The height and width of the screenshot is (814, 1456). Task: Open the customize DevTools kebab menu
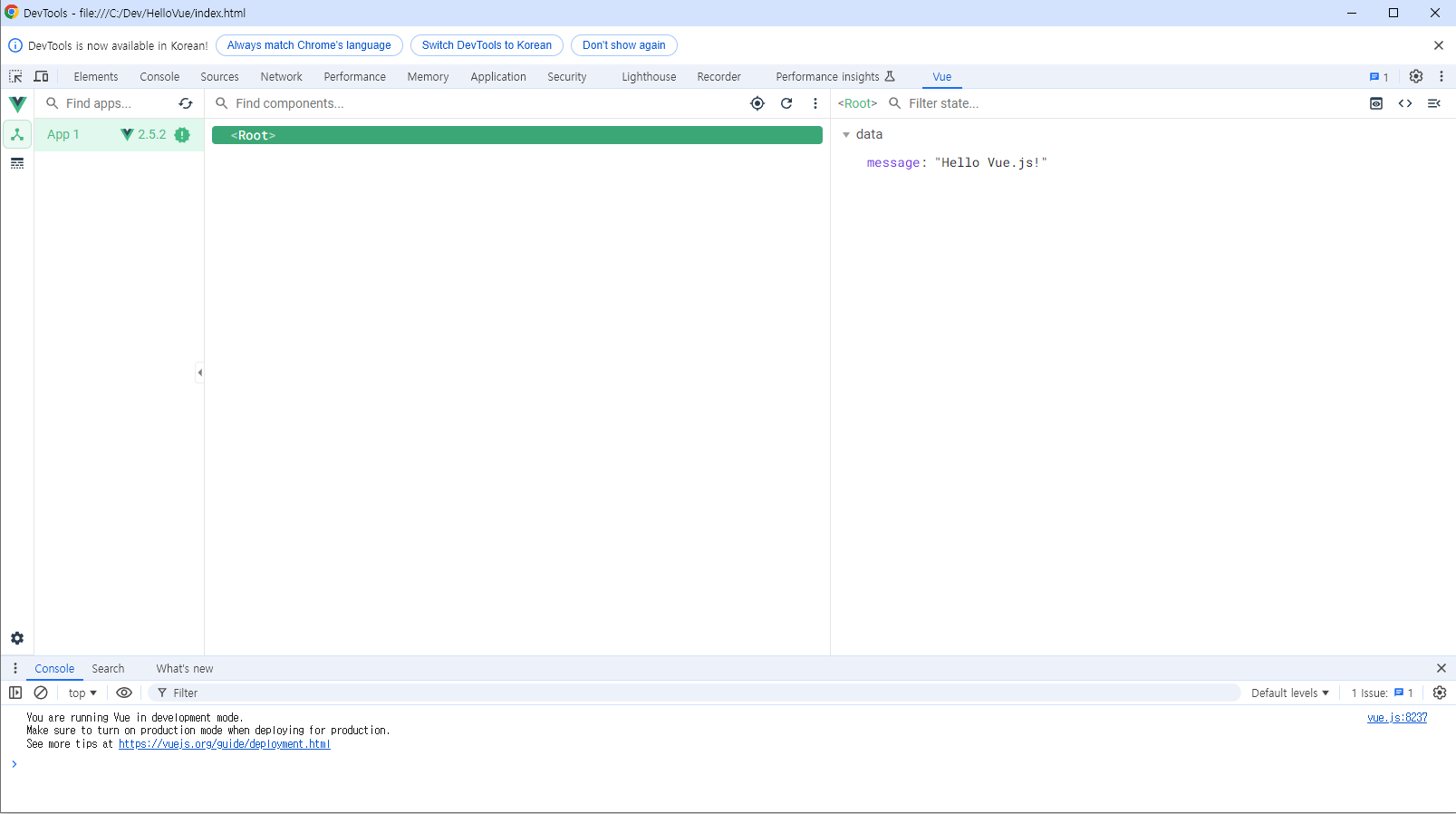coord(1442,76)
